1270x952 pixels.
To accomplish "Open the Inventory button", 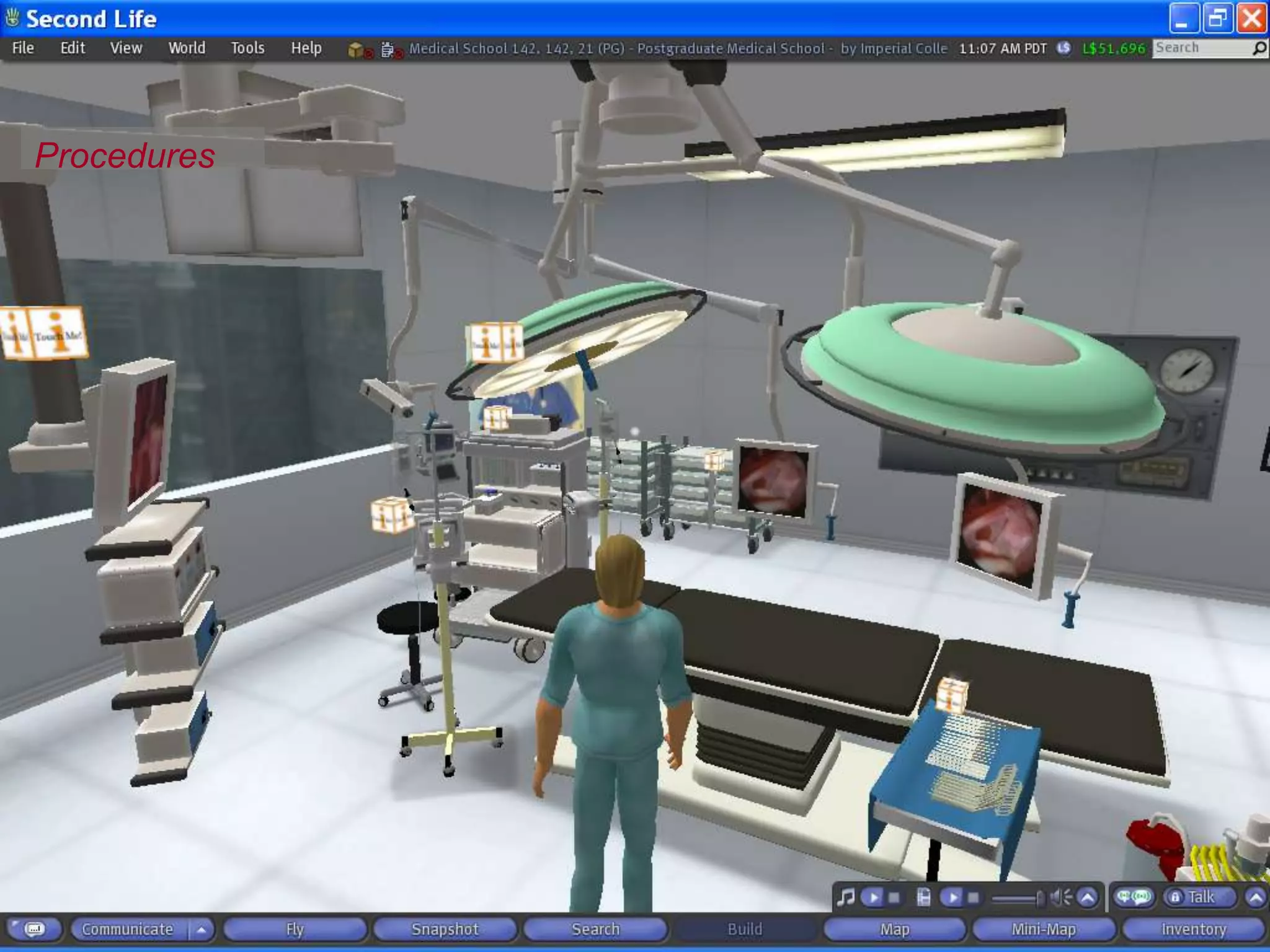I will pos(1193,930).
